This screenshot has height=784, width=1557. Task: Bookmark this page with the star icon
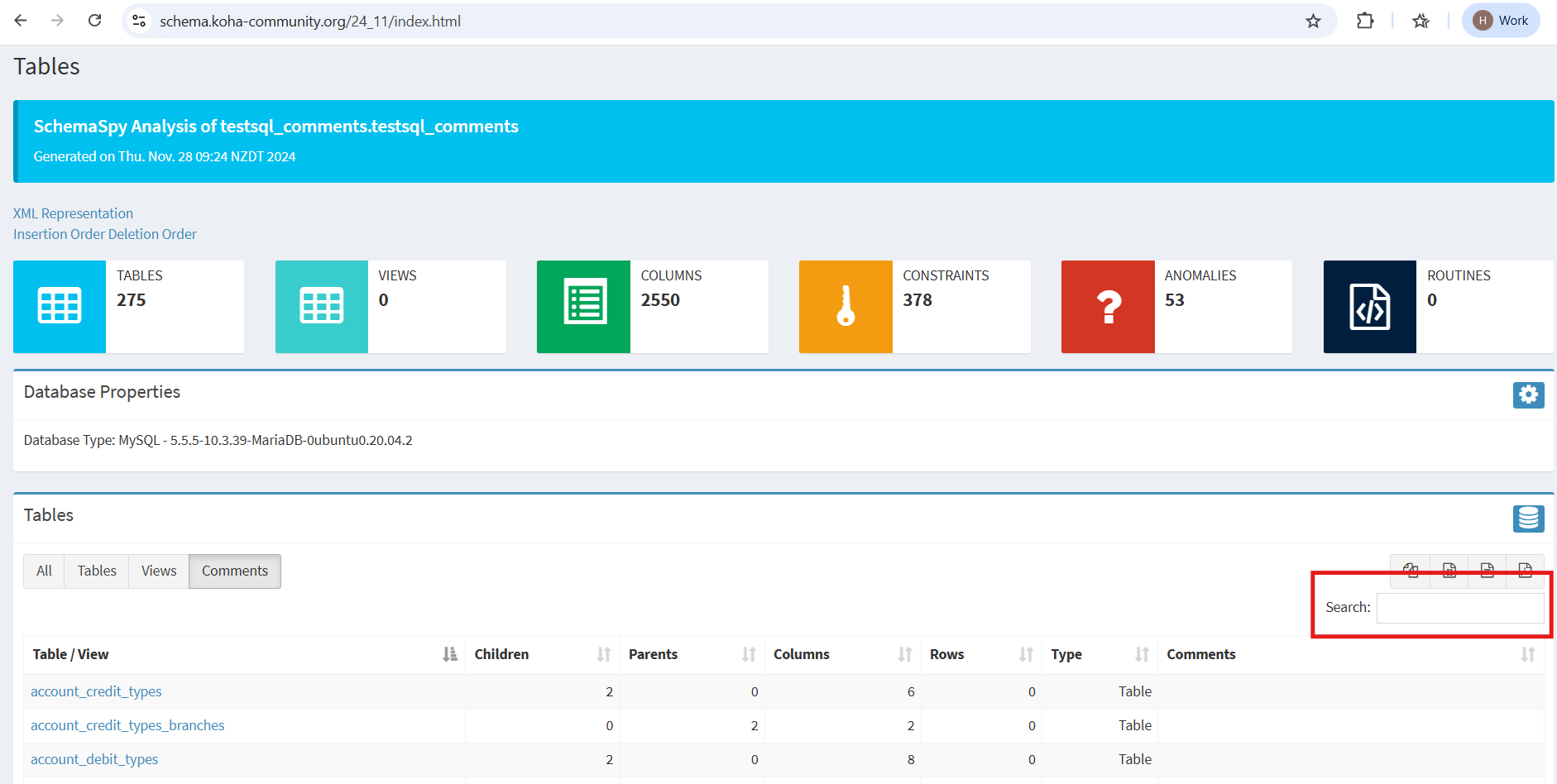click(x=1313, y=21)
